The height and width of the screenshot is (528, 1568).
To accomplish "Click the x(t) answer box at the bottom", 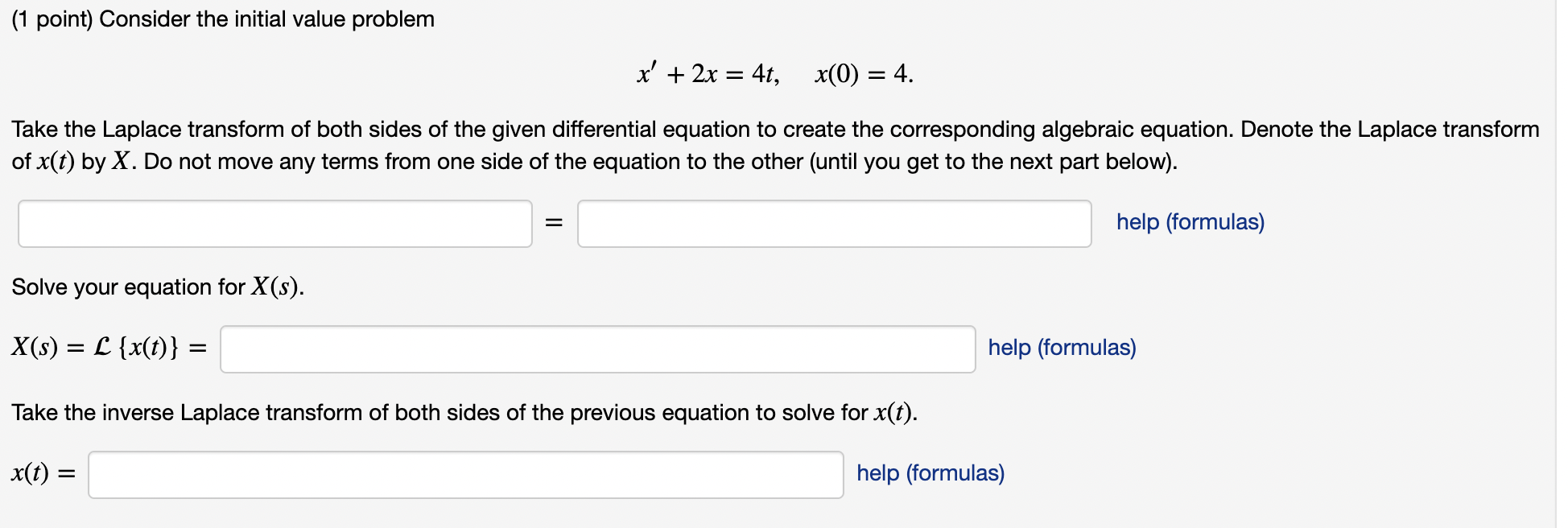I will pyautogui.click(x=465, y=475).
